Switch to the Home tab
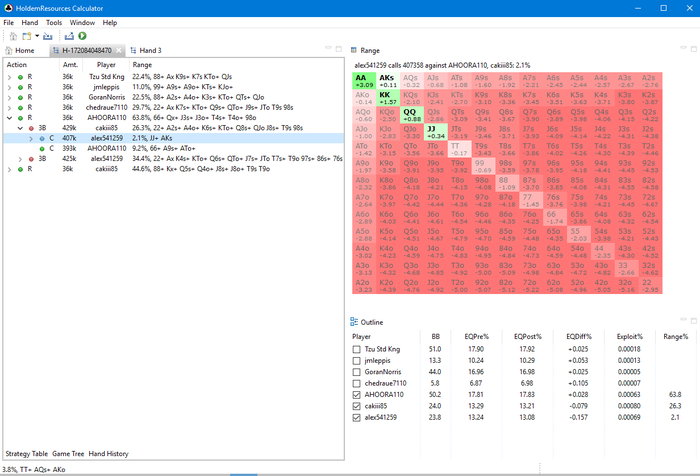 [20, 50]
